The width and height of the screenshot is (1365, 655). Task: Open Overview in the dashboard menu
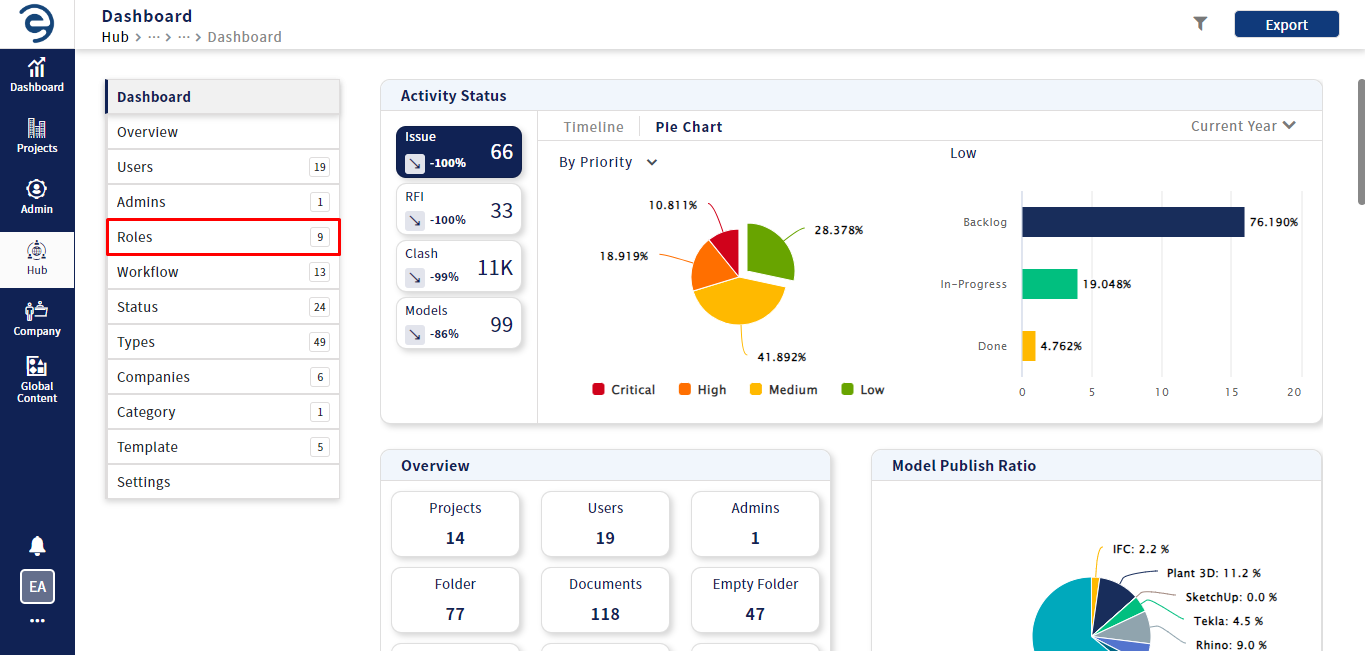223,132
